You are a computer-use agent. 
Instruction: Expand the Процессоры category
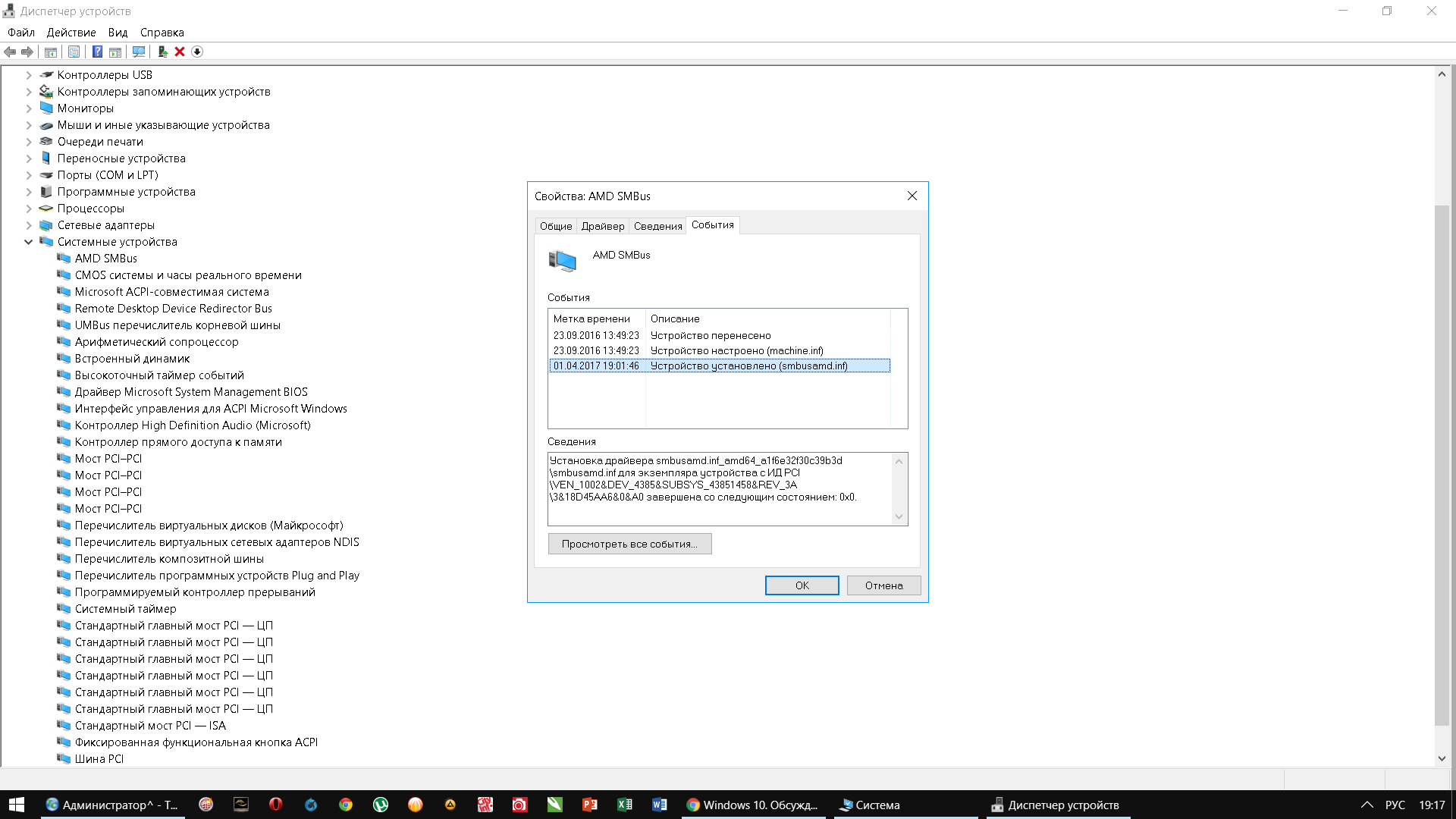click(x=29, y=209)
